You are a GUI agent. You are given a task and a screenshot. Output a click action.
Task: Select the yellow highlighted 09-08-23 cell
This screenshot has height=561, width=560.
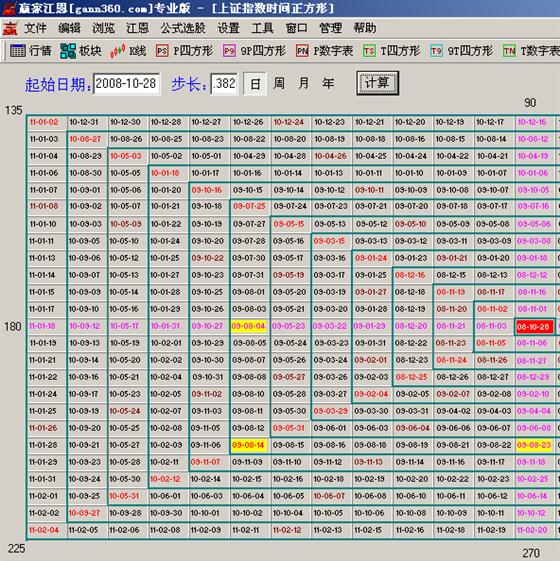coord(534,445)
